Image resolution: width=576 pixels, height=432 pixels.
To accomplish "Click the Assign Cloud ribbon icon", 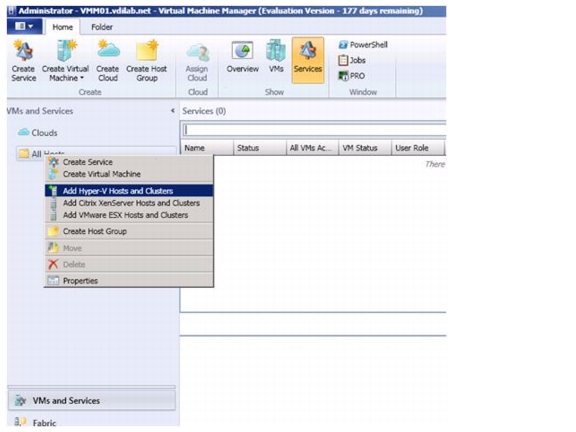I will (197, 62).
